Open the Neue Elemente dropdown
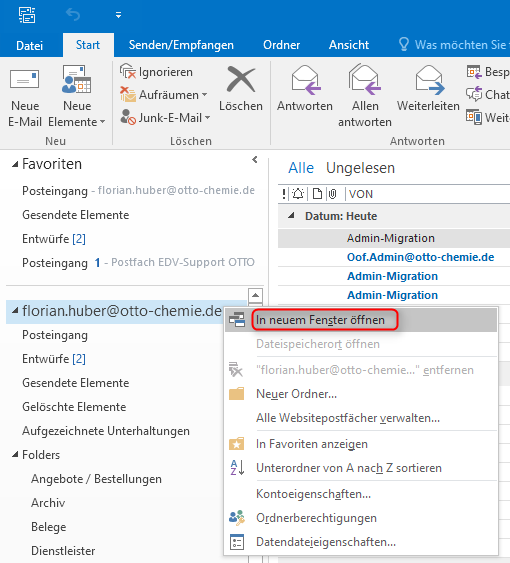The height and width of the screenshot is (563, 510). pyautogui.click(x=76, y=96)
